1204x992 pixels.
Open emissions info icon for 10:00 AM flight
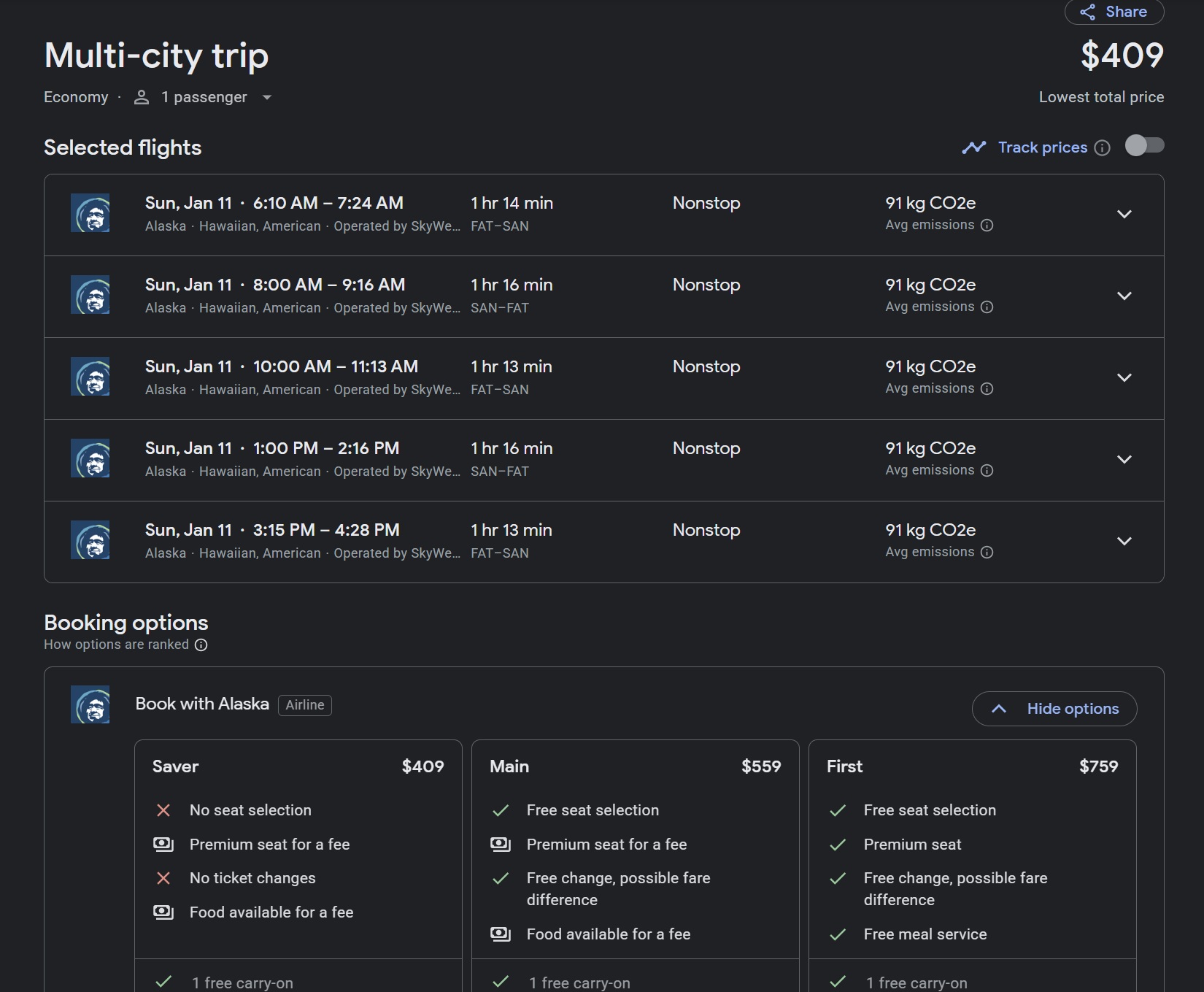[987, 389]
